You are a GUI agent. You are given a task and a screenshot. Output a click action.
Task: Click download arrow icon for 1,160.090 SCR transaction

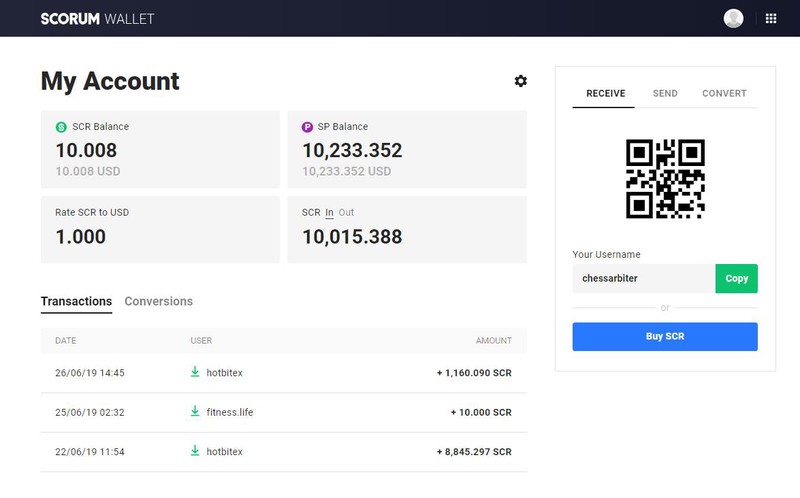point(195,372)
